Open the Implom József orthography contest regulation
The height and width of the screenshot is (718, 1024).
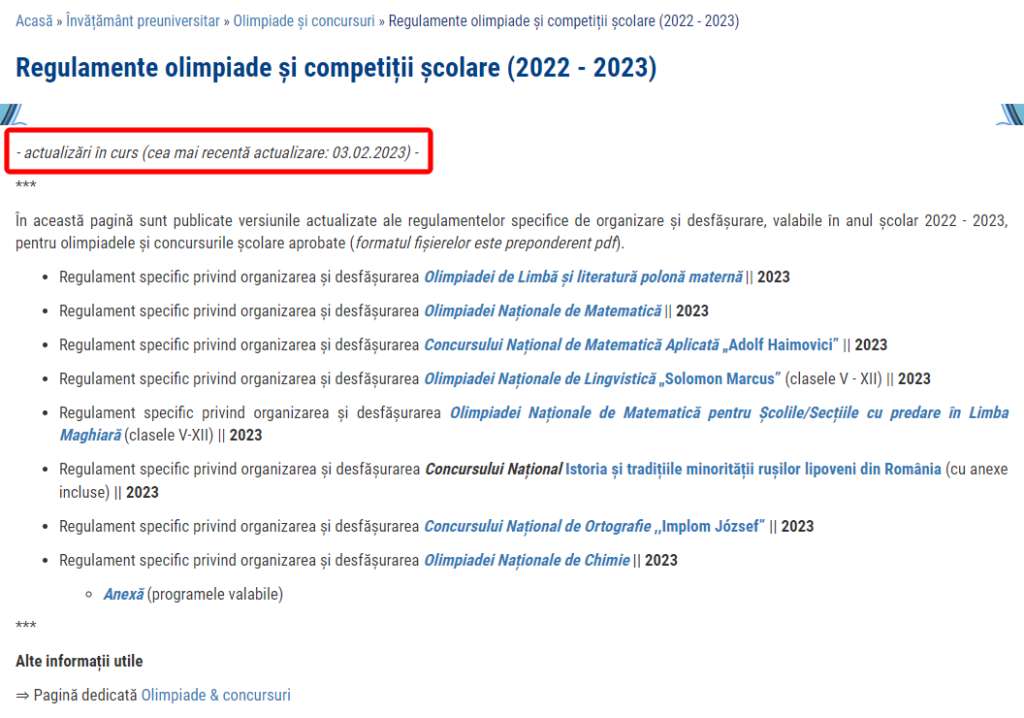594,526
